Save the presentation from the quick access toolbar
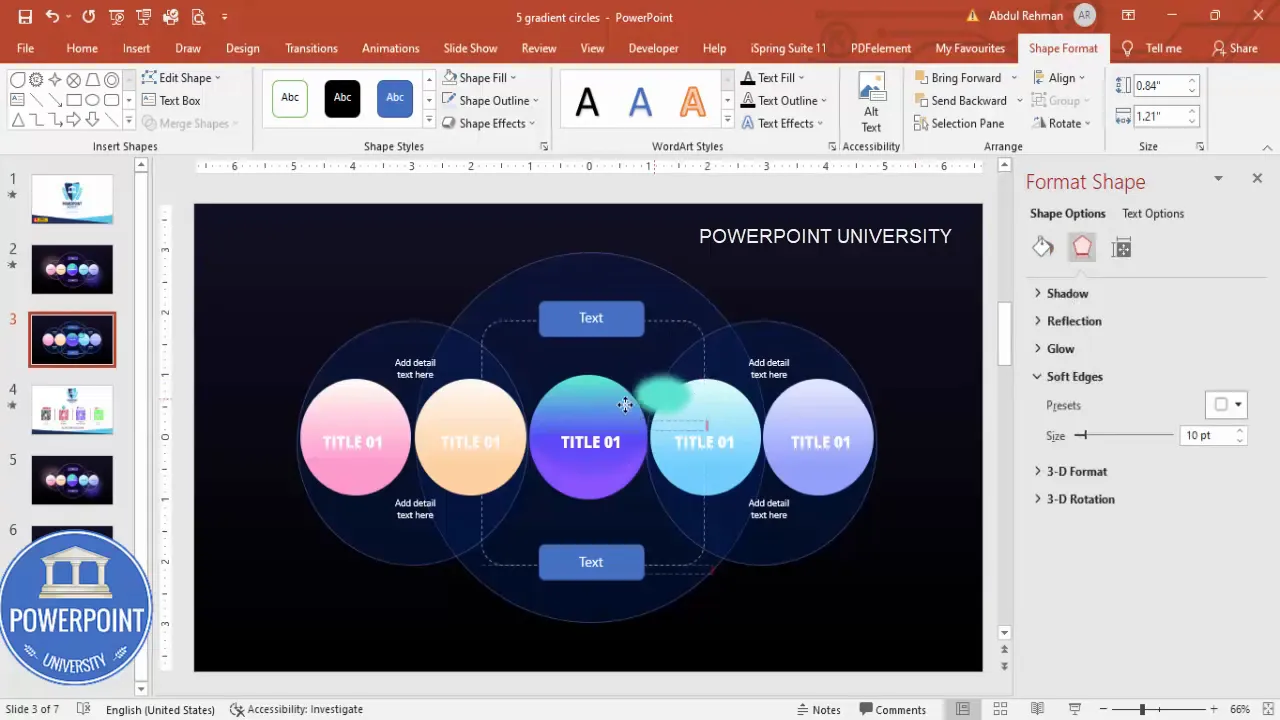The image size is (1280, 720). pyautogui.click(x=25, y=17)
